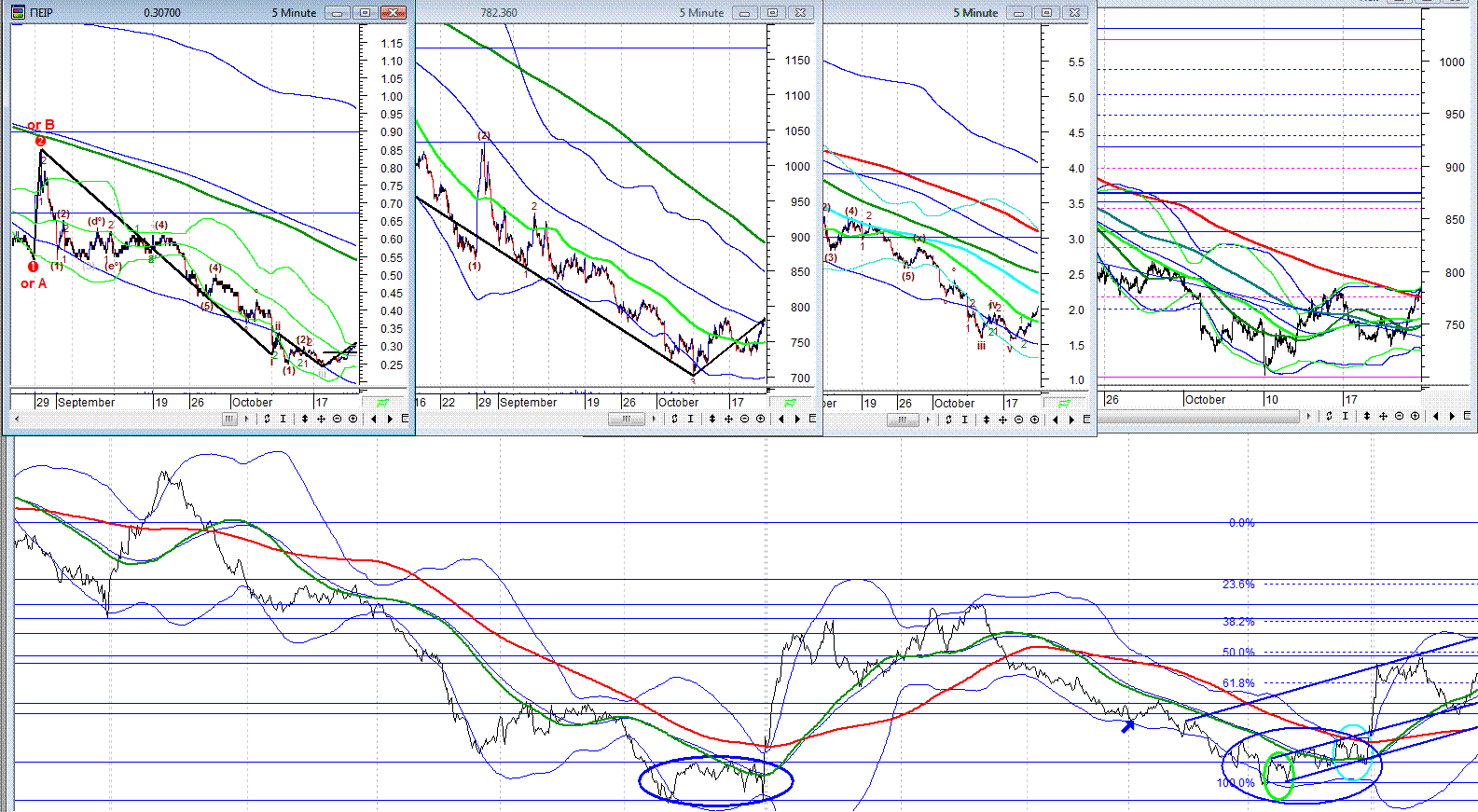Screen dimensions: 1478x812
Task: Click the refresh arrows icon in 782.360 chart toolbar
Action: (674, 419)
